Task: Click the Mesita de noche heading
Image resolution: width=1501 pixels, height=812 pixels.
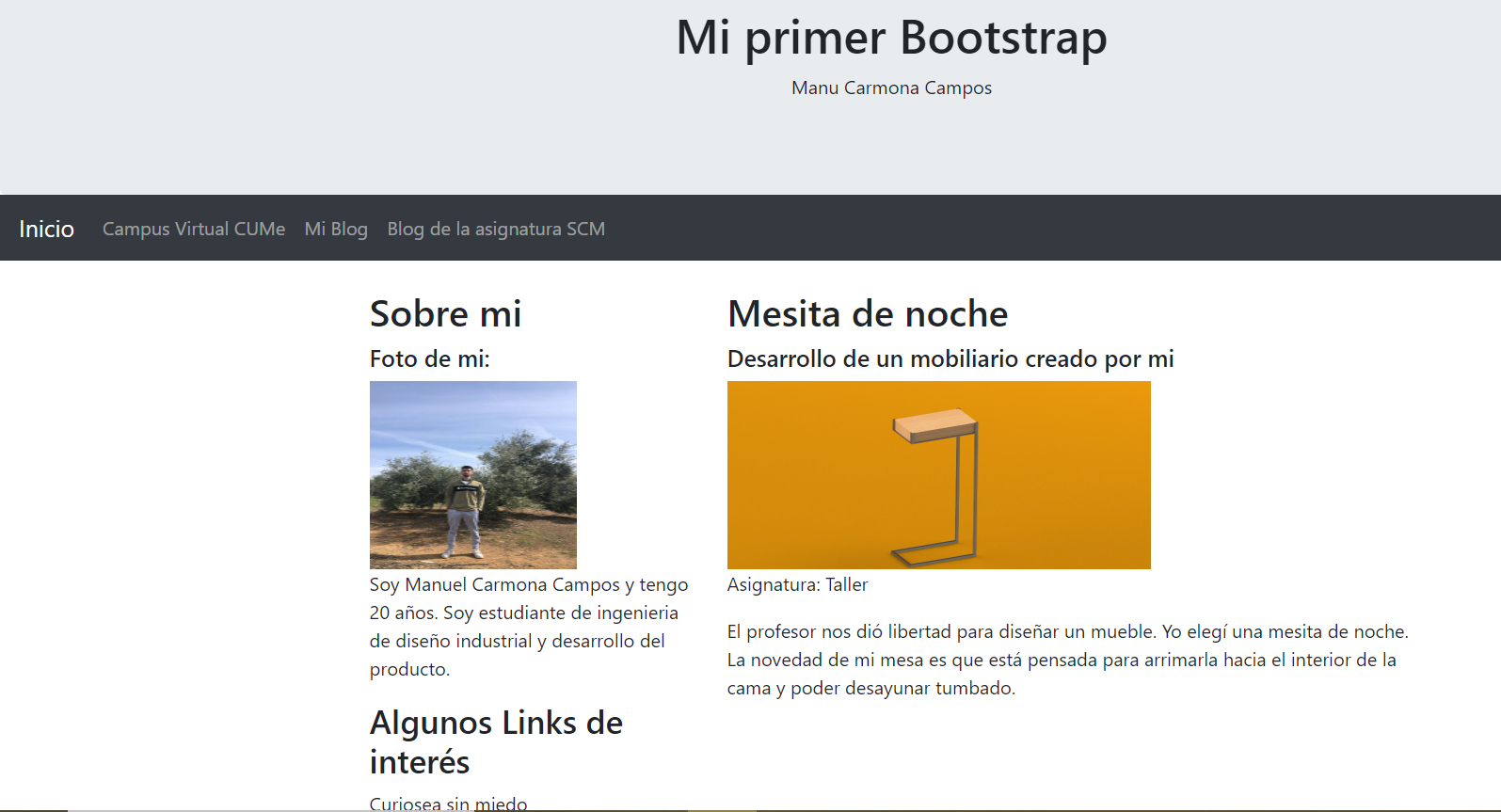Action: click(868, 313)
